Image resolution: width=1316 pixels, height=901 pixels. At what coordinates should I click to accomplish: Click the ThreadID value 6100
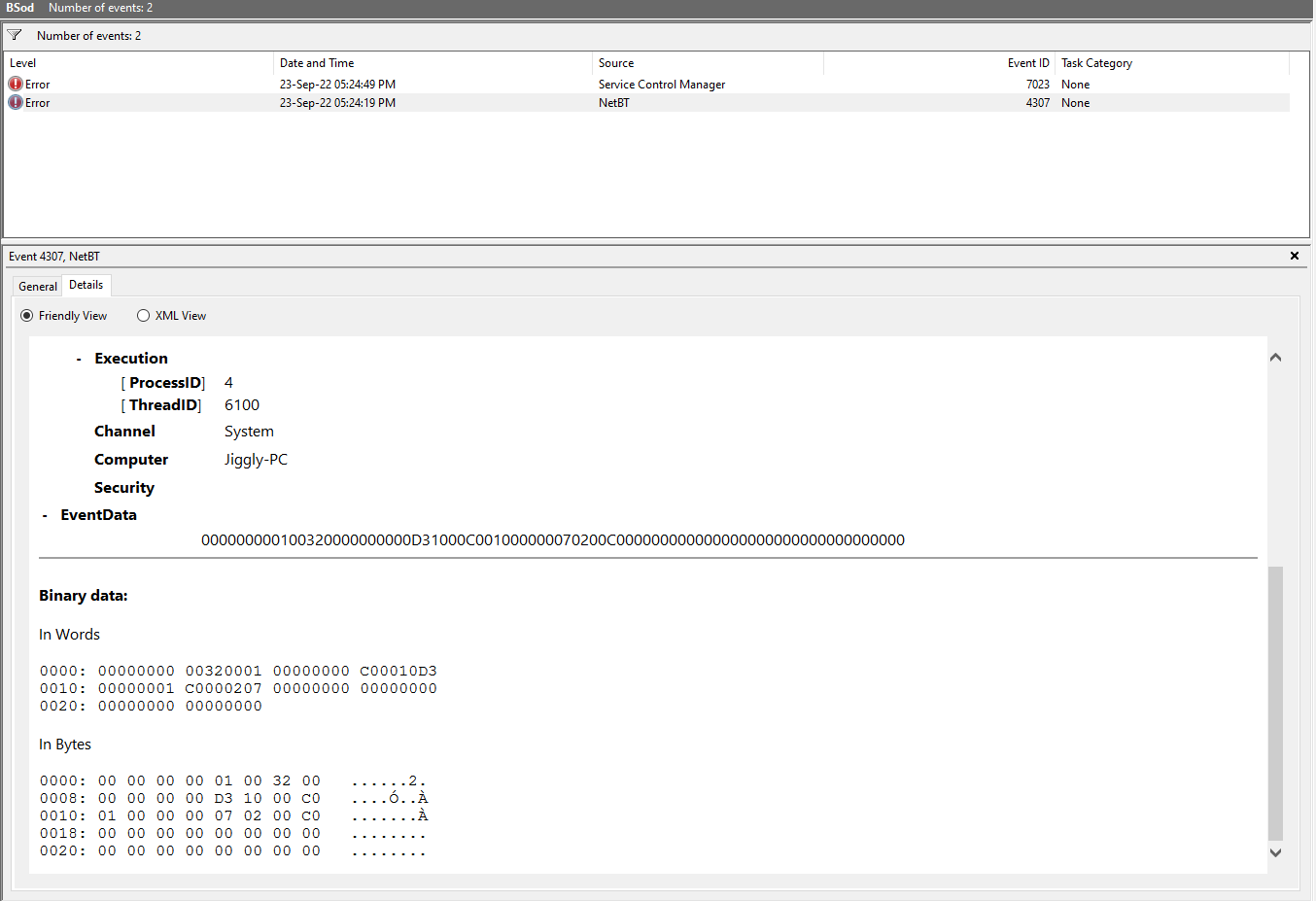[242, 405]
